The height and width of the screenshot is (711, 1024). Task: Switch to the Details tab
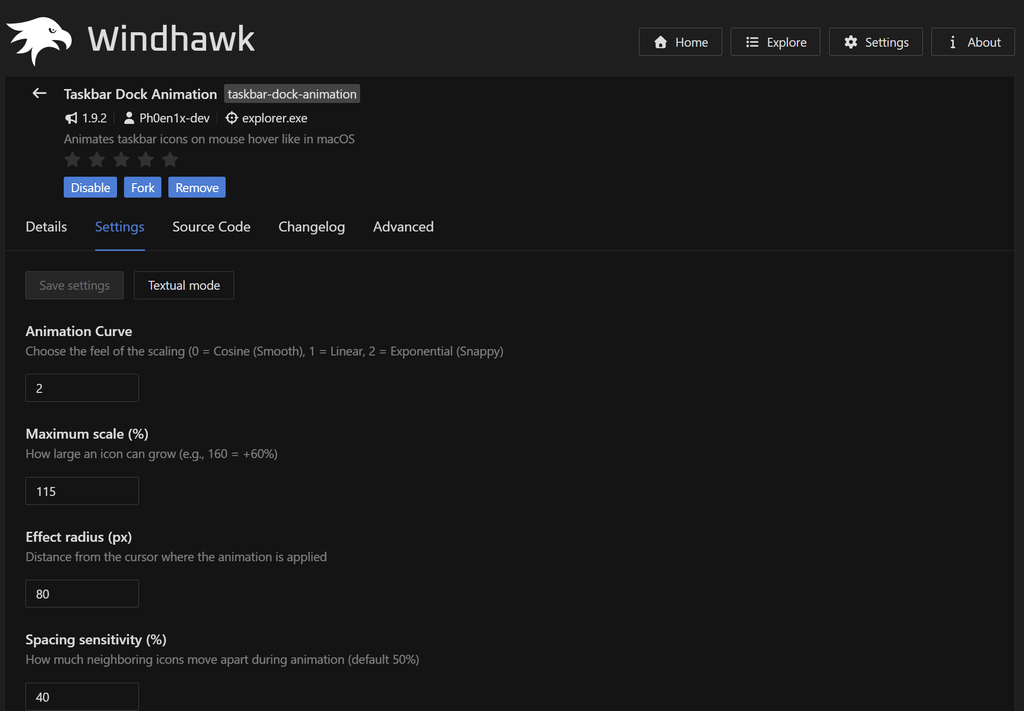46,227
